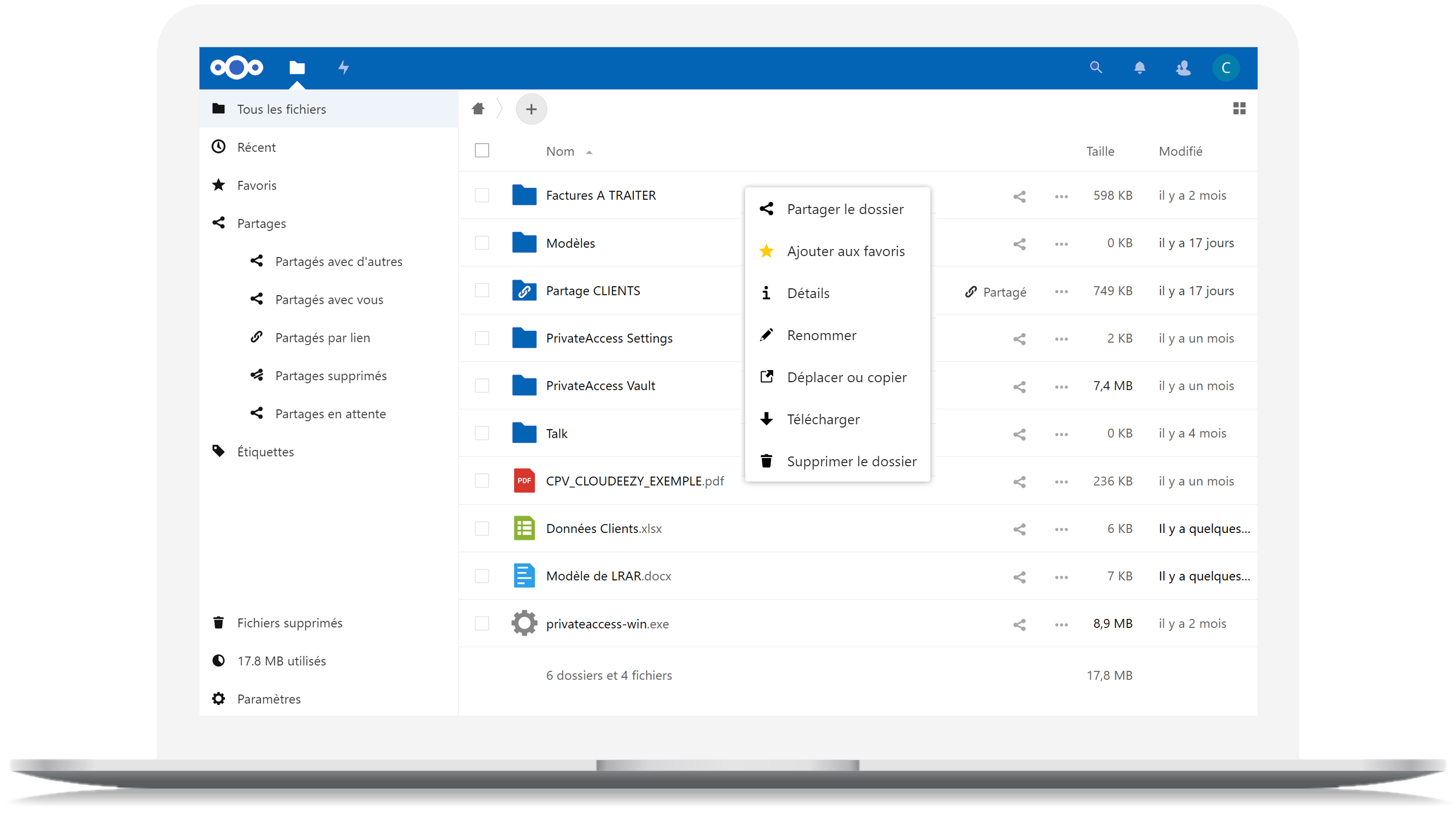
Task: Open the spreadsheet icon of Données Clients
Action: 524,528
